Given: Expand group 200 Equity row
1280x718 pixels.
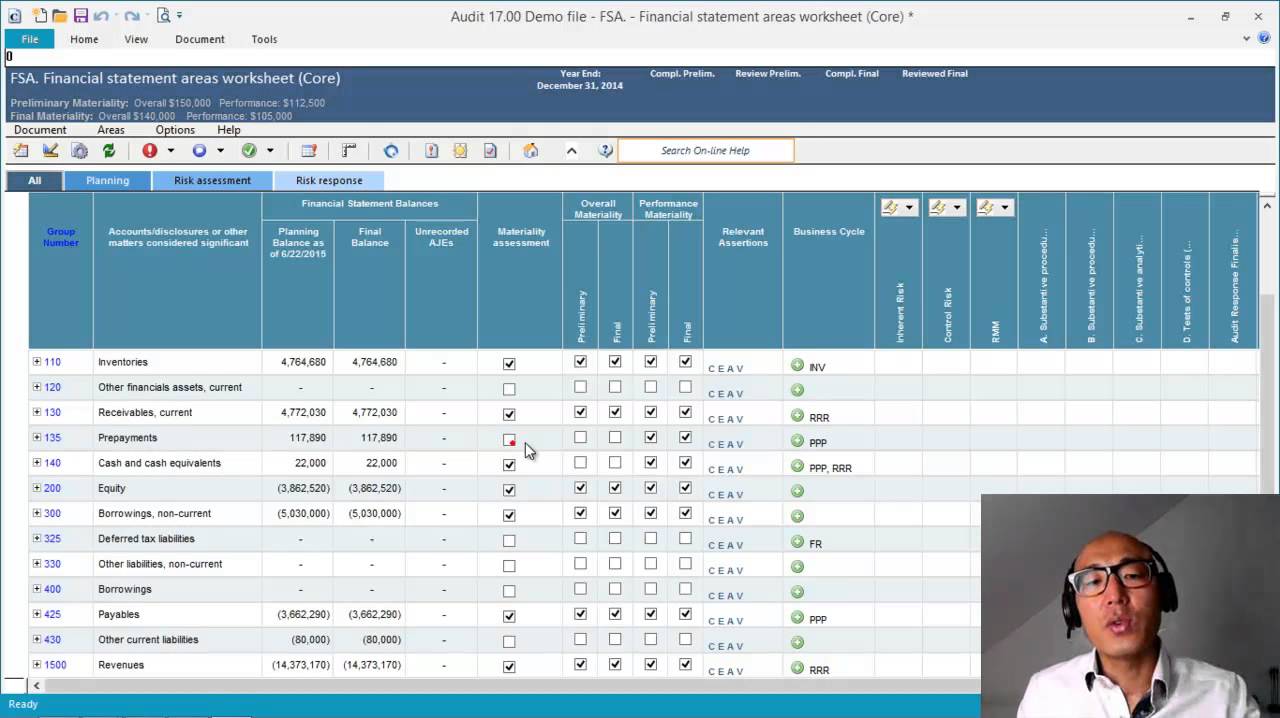Looking at the screenshot, I should [x=37, y=488].
